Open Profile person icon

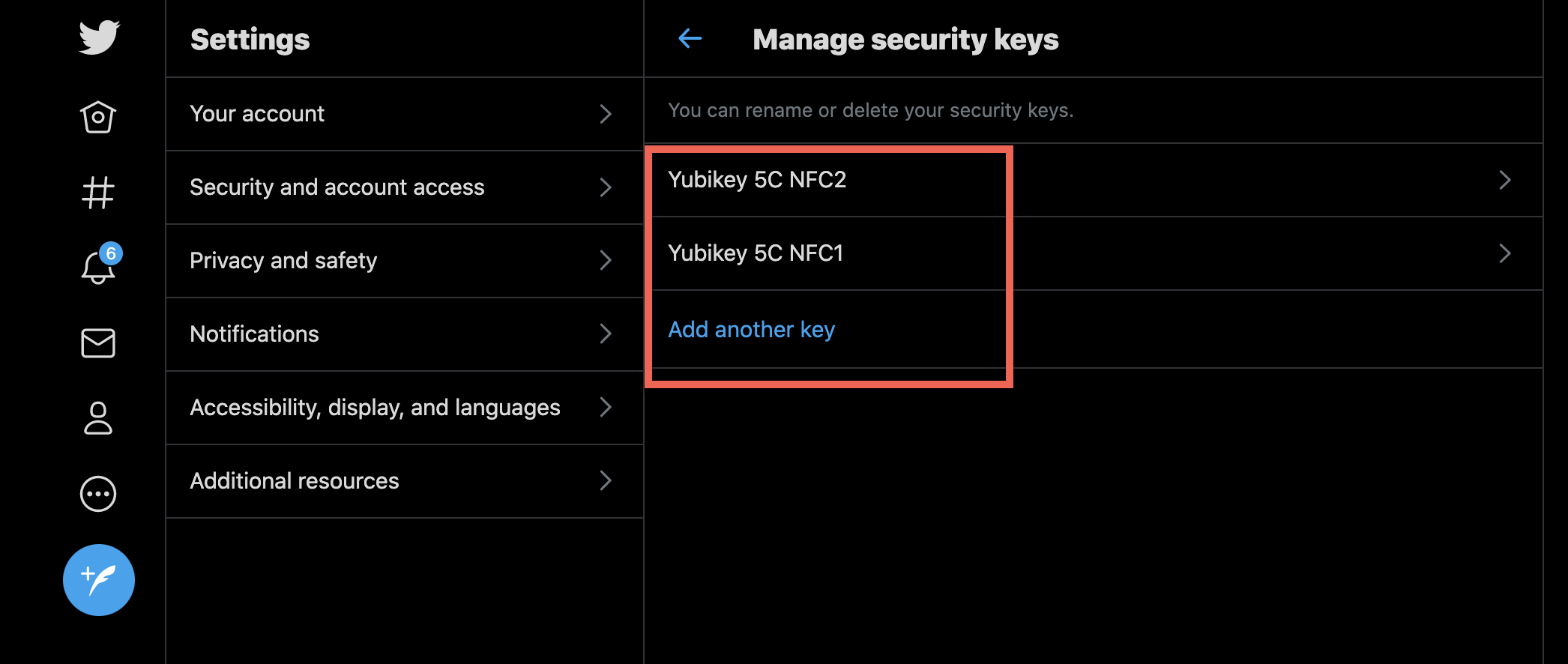(98, 418)
